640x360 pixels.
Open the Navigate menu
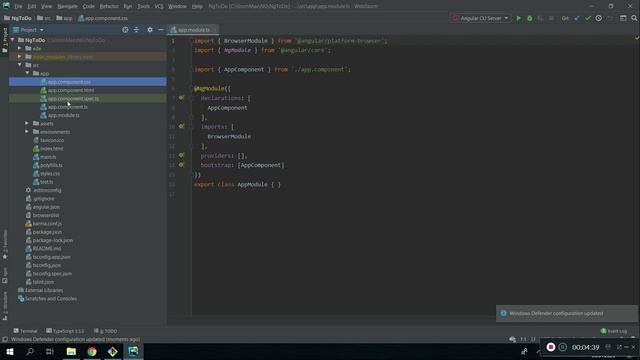coord(67,6)
